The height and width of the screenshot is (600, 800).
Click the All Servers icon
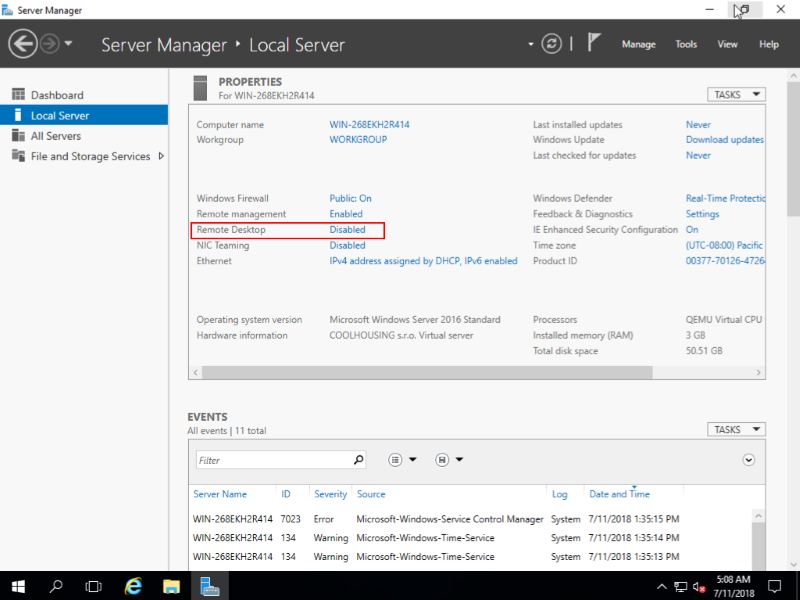point(18,135)
